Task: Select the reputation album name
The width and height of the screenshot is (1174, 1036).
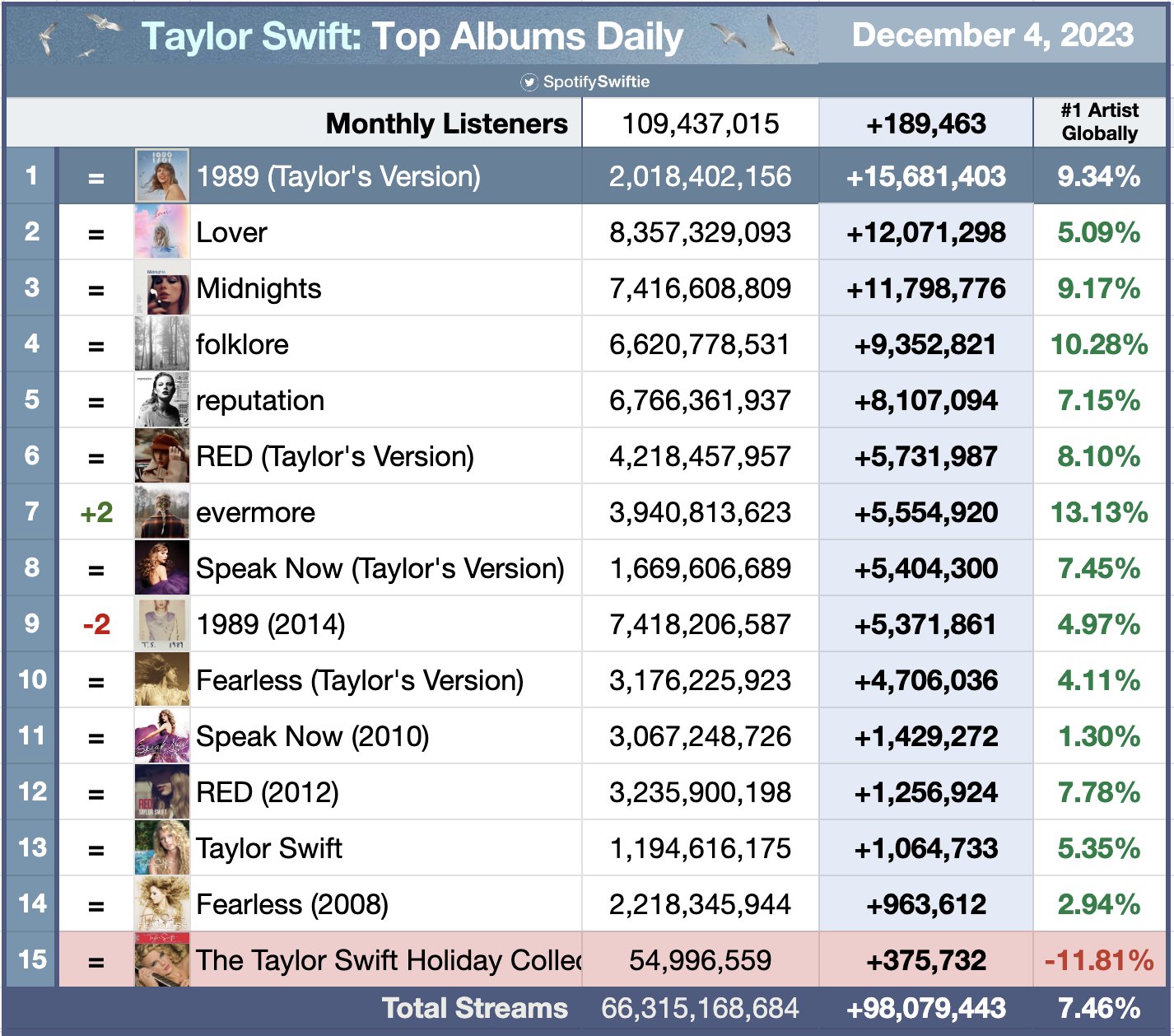Action: (x=260, y=400)
